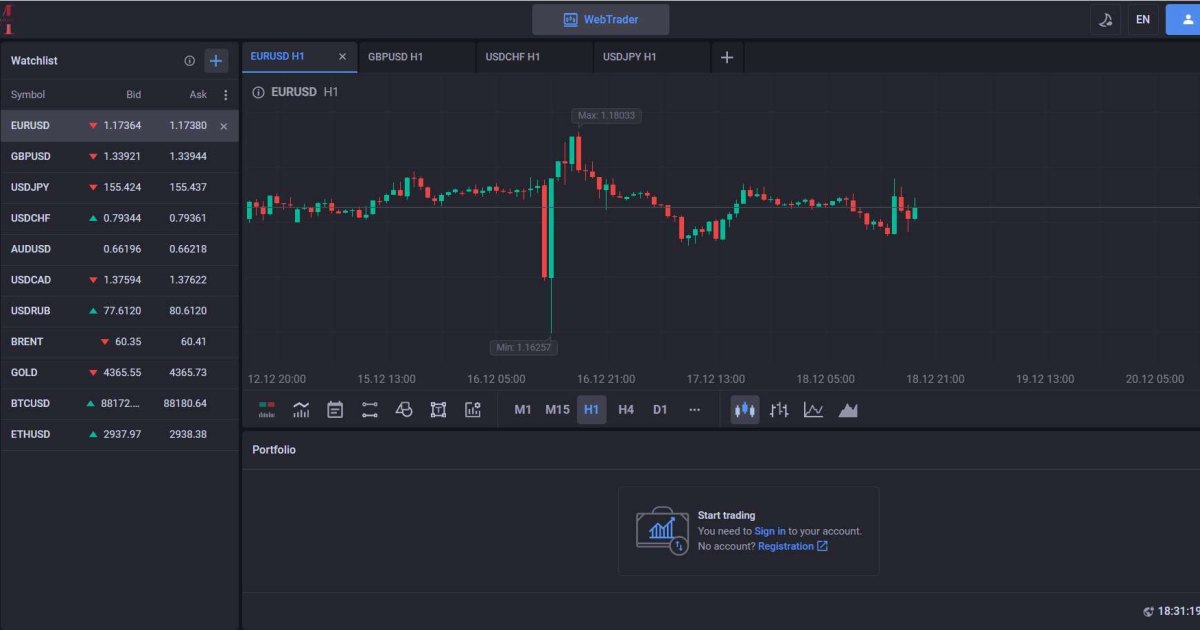This screenshot has width=1200, height=630.
Task: Select GBPUSD row in watchlist
Action: 120,157
